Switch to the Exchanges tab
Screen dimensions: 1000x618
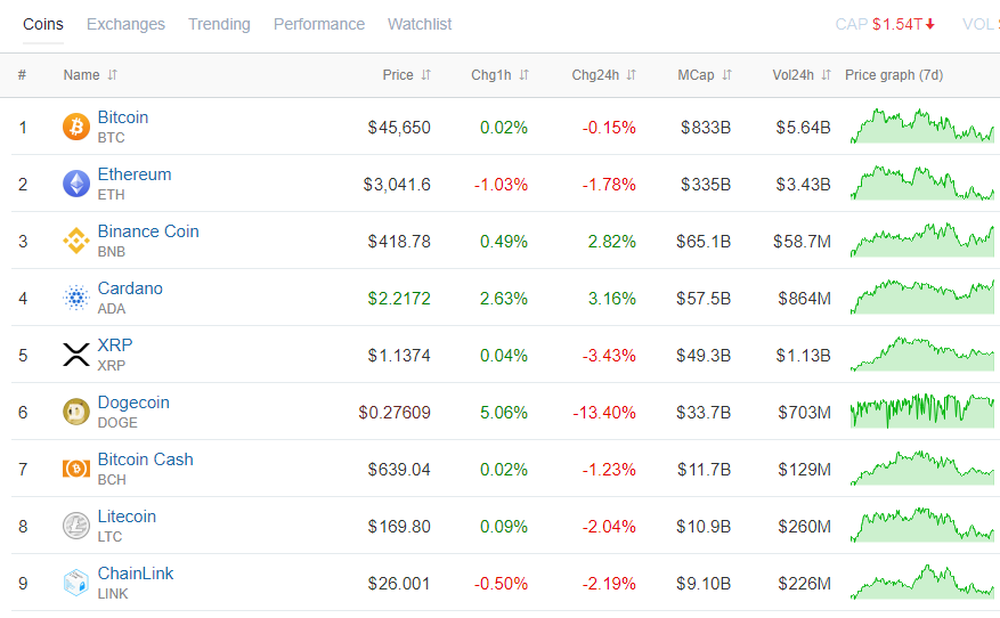[126, 24]
